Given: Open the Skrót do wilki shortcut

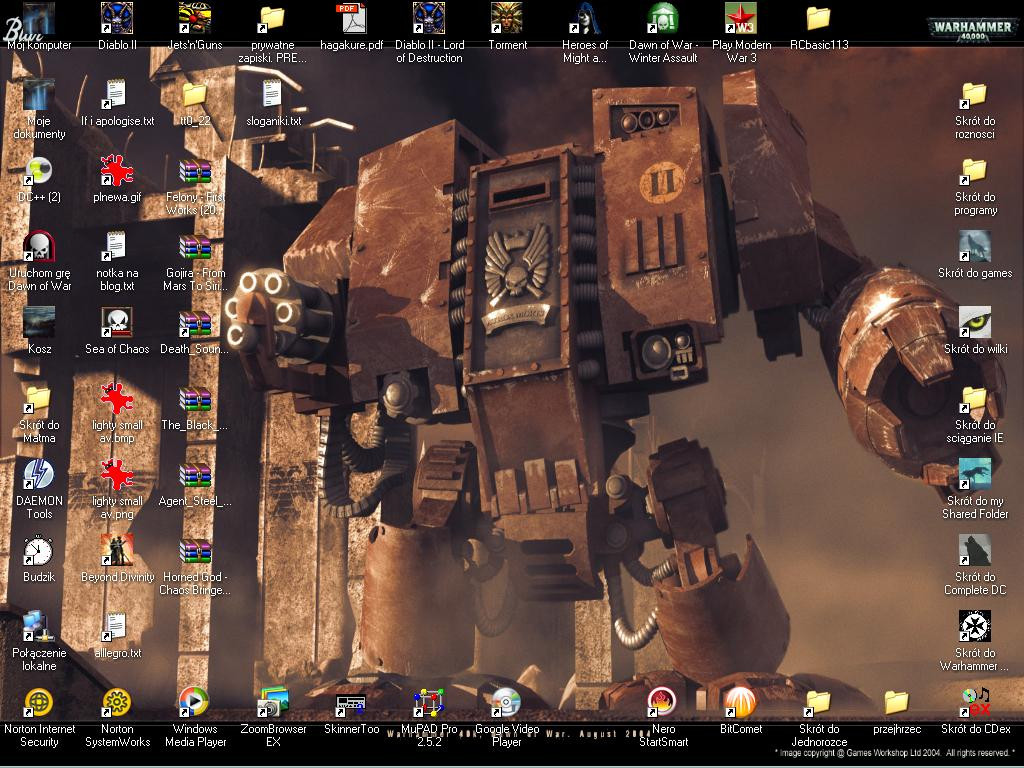Looking at the screenshot, I should pyautogui.click(x=975, y=323).
